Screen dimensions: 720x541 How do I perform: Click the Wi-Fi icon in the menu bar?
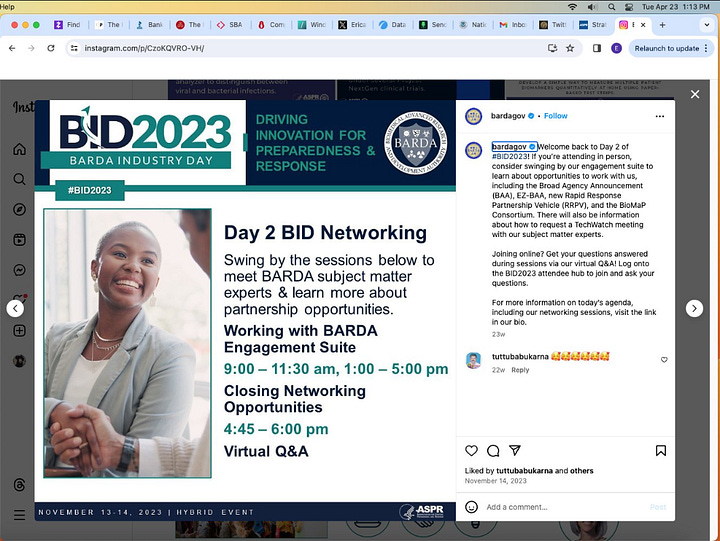[572, 7]
